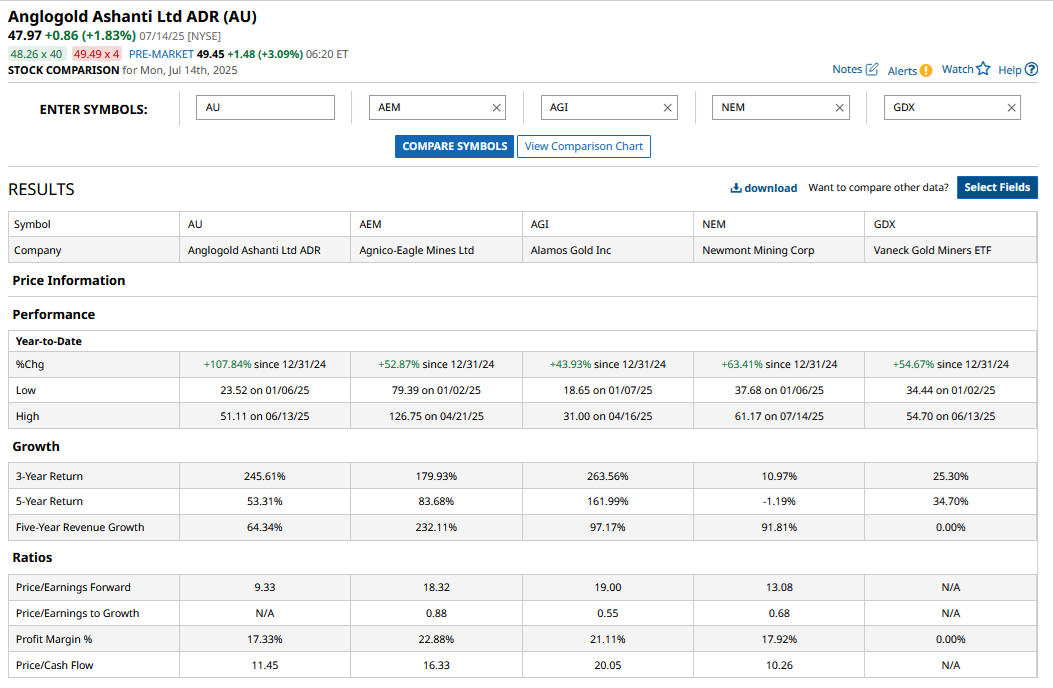This screenshot has height=688, width=1053.
Task: Select the NEM symbol header cell
Action: [x=779, y=224]
